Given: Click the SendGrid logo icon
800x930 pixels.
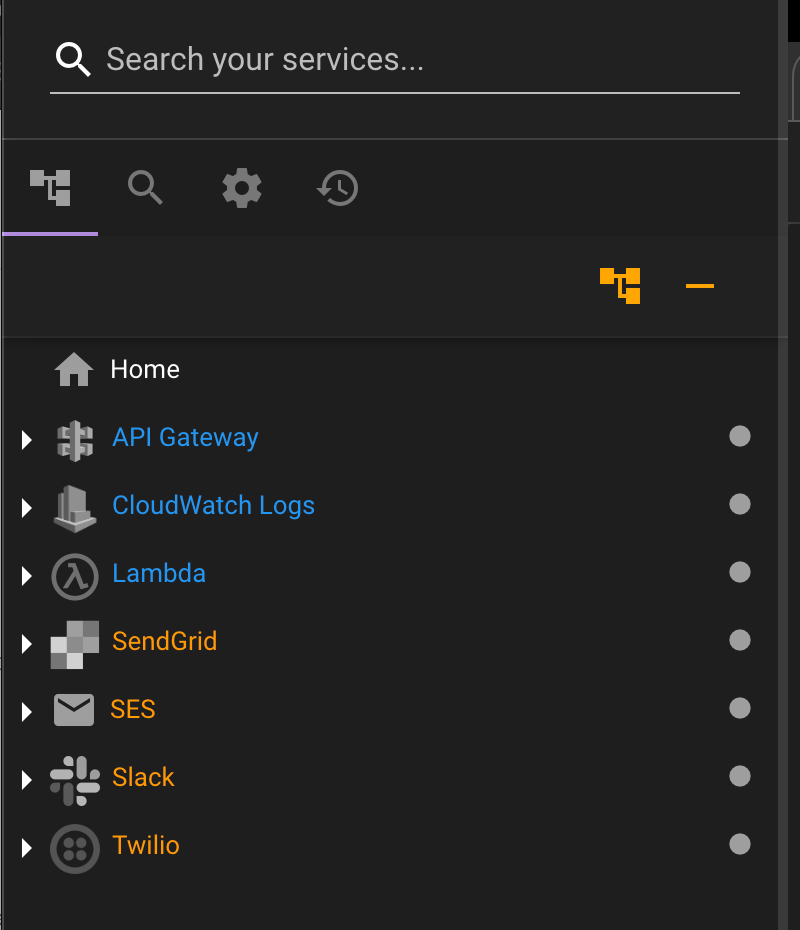Looking at the screenshot, I should point(75,645).
